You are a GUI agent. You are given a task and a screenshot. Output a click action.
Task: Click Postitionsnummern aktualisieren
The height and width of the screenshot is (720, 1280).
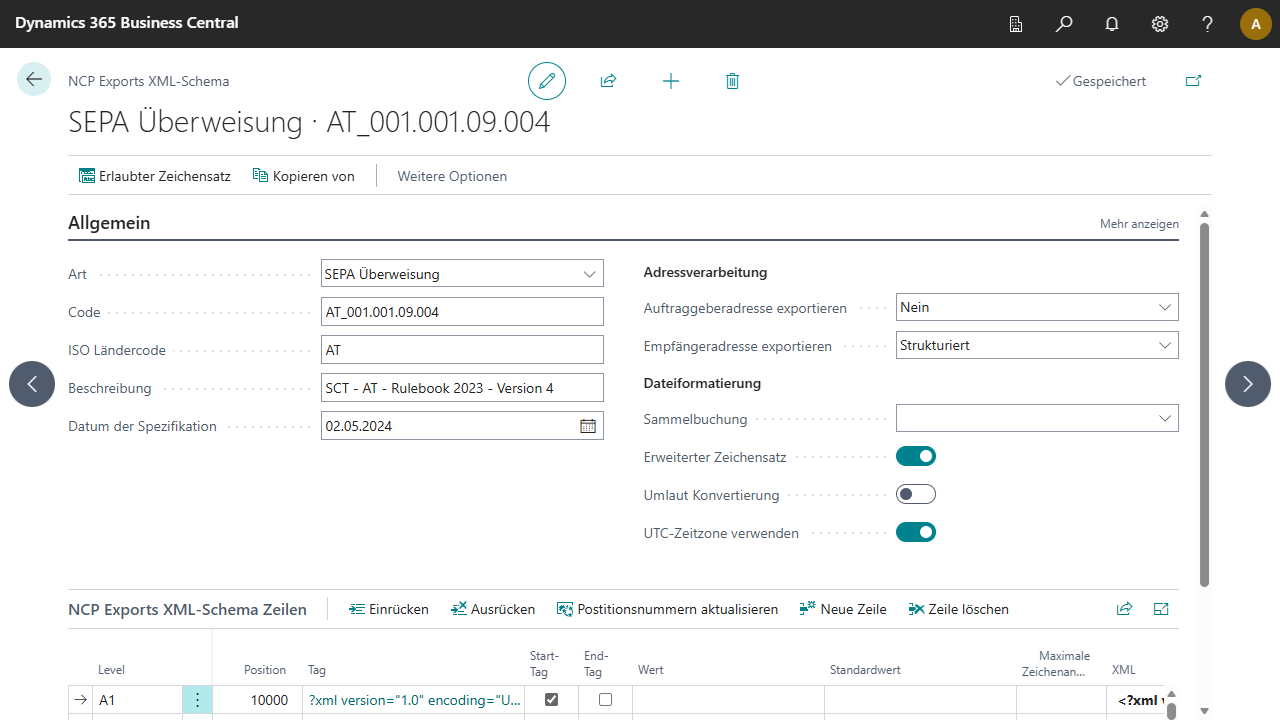[667, 609]
